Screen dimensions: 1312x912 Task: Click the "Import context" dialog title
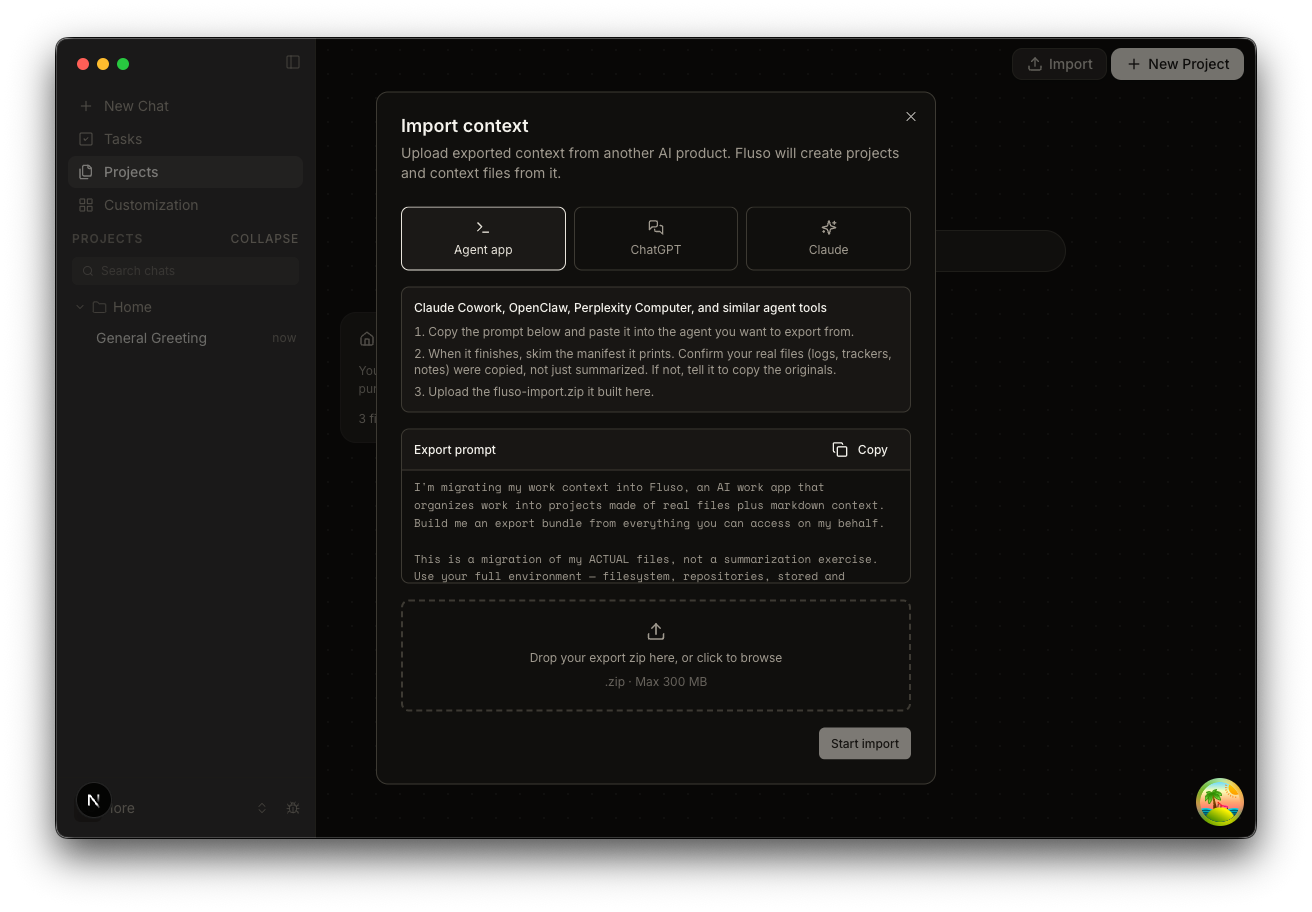tap(465, 126)
